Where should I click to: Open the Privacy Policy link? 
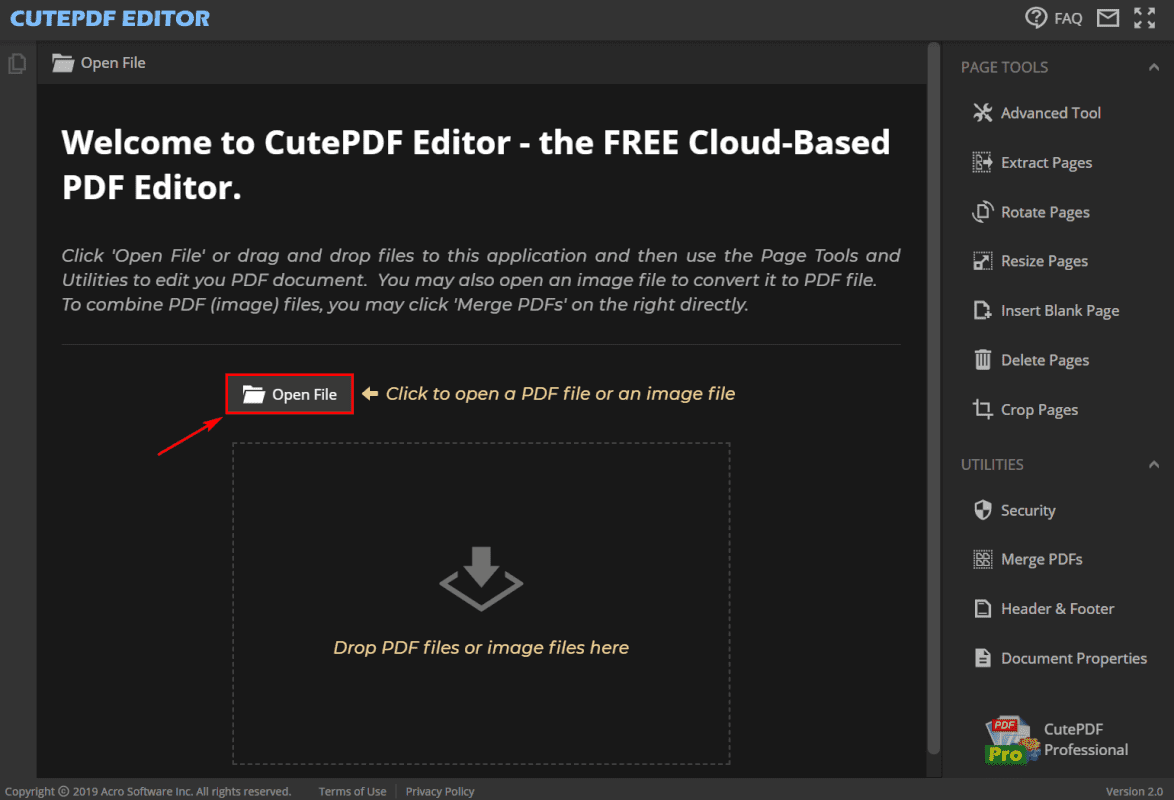440,791
